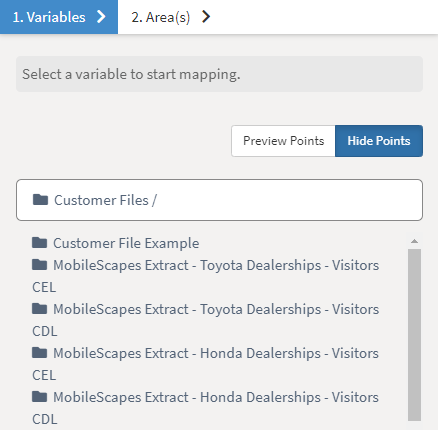Viewport: 438px width, 430px height.
Task: Click the chevron beside 2. Area(s)
Action: 206,17
